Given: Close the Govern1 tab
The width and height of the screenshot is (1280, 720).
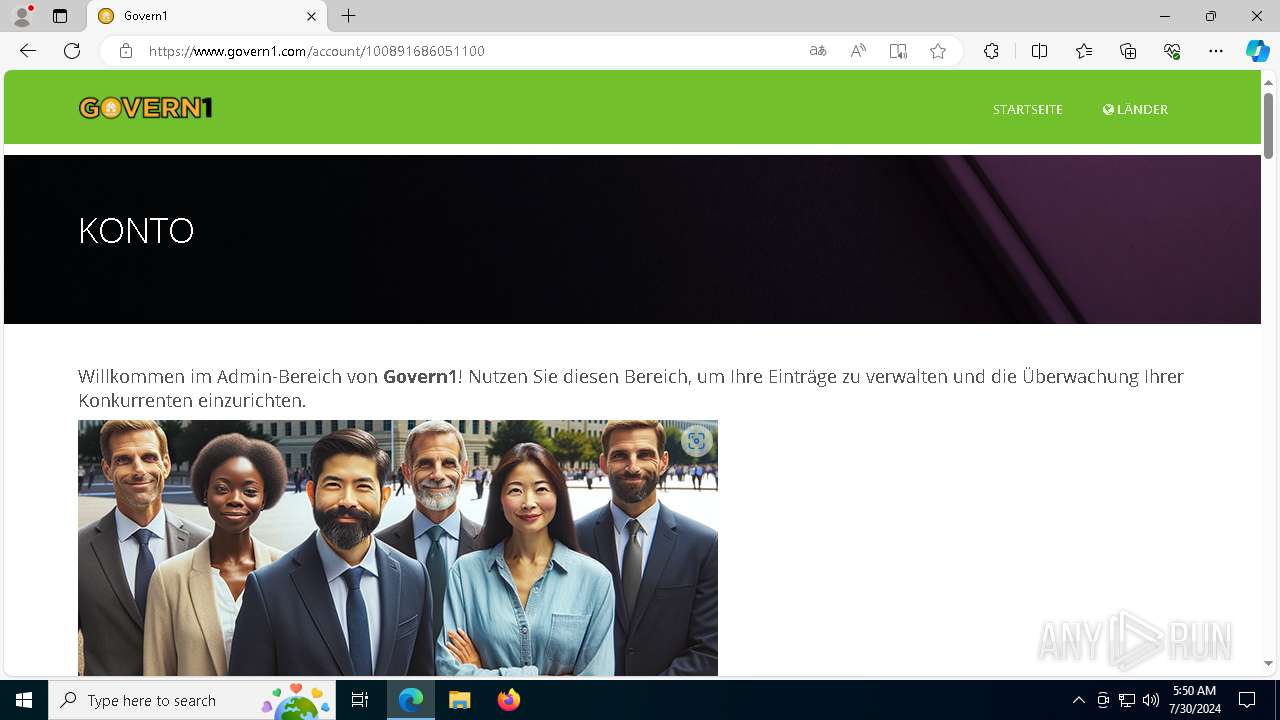Looking at the screenshot, I should [x=311, y=16].
